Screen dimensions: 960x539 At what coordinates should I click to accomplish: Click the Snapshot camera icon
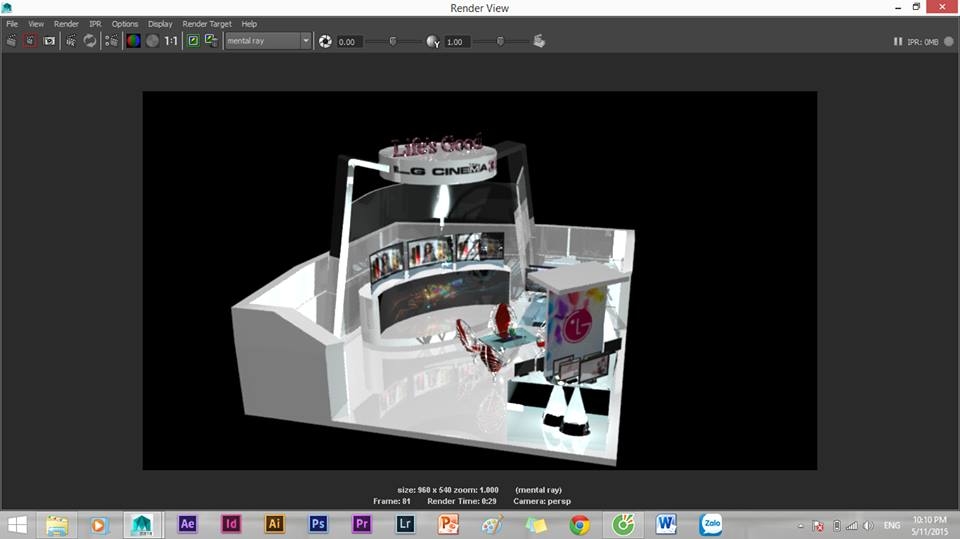coord(50,41)
